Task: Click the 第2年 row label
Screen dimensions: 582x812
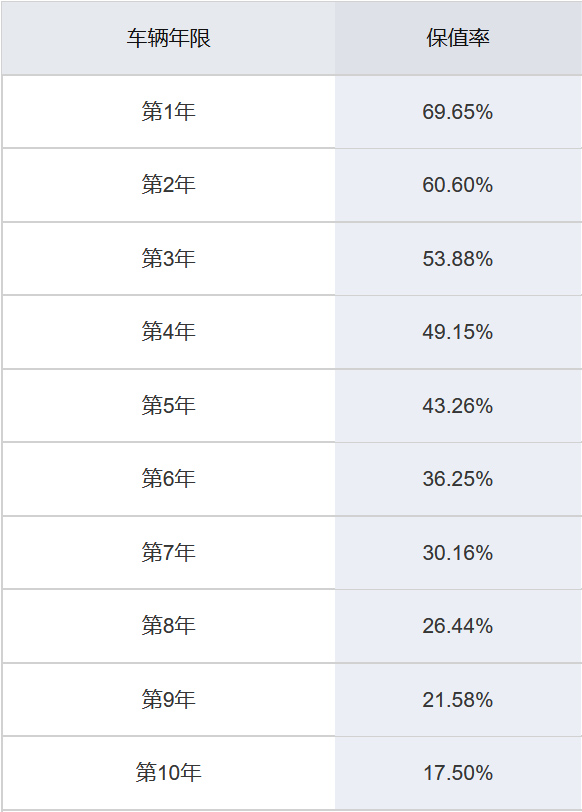Action: pos(168,185)
